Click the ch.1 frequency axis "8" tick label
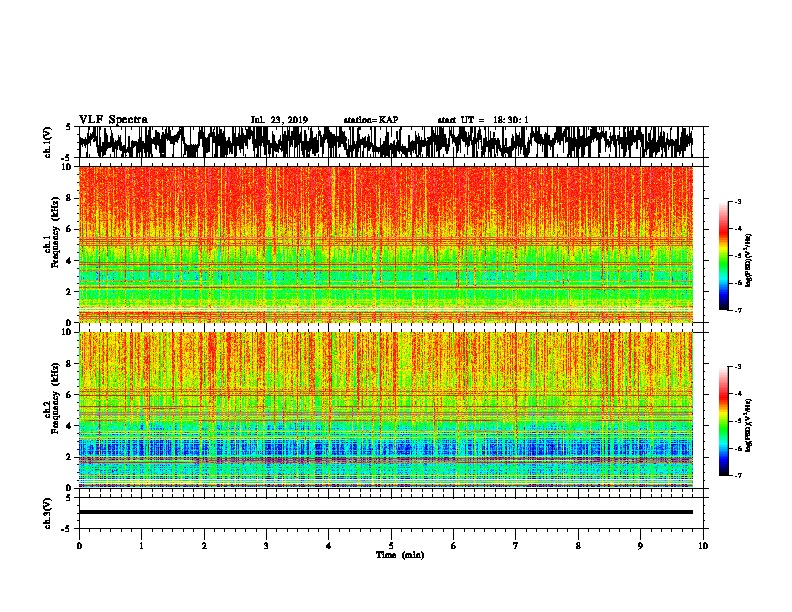The image size is (792, 612). point(69,198)
